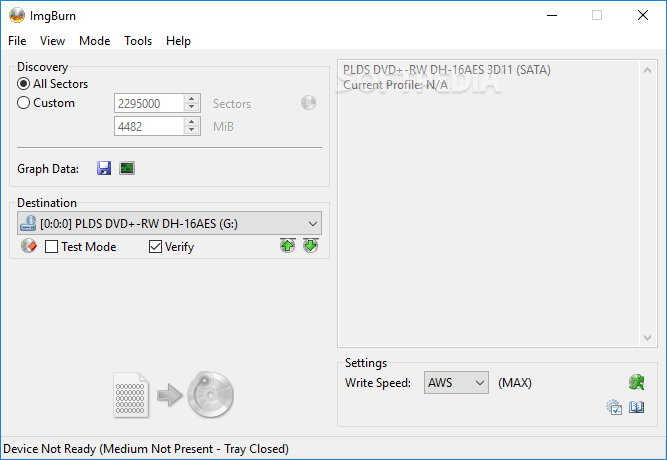Click the open book icon in Settings
Image resolution: width=667 pixels, height=460 pixels.
(637, 407)
